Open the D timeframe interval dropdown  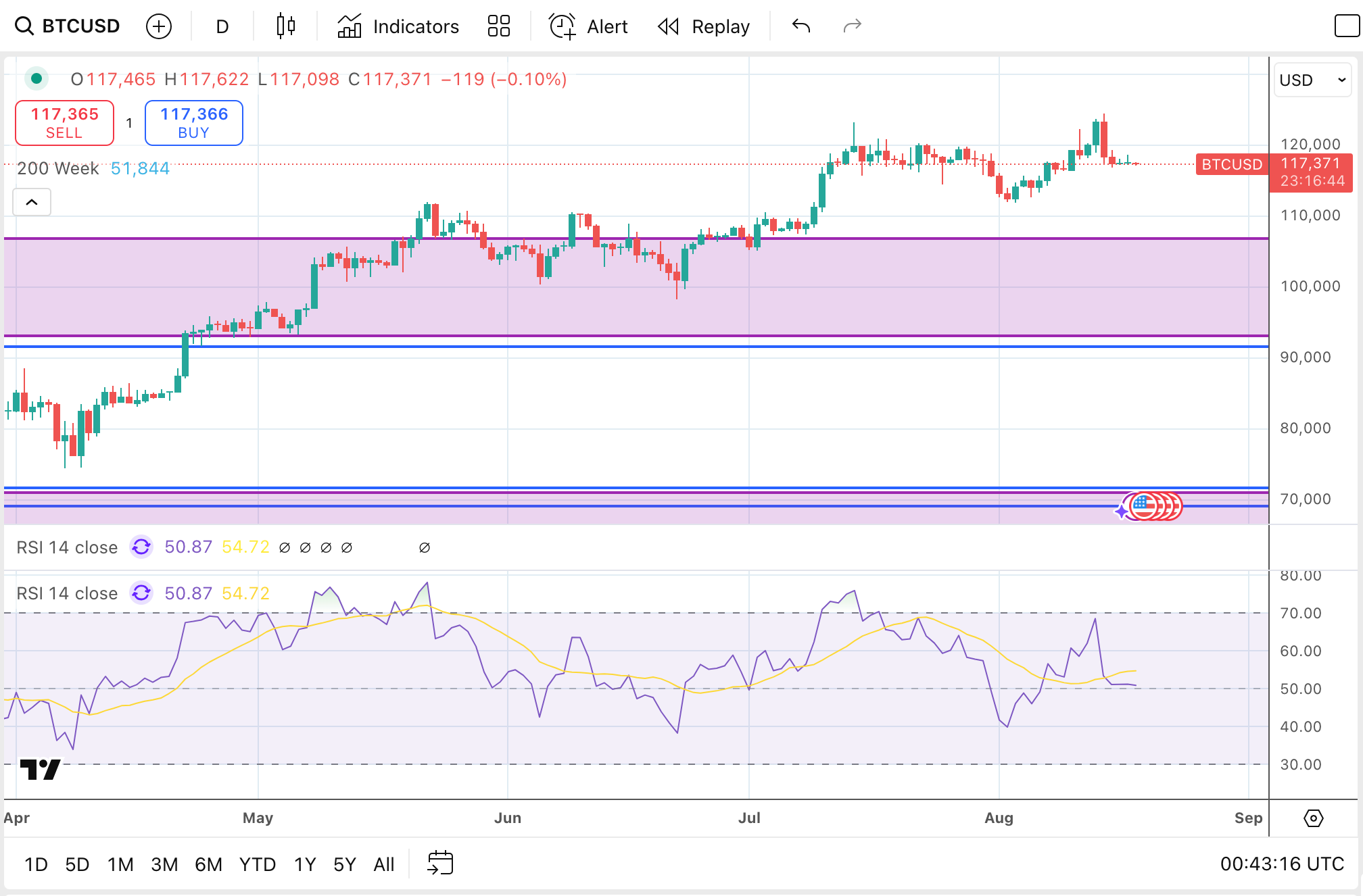(x=222, y=26)
